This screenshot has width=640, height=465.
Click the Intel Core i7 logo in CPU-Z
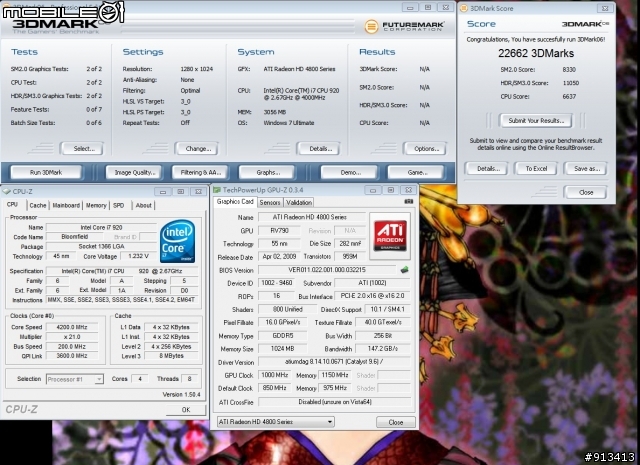(177, 241)
